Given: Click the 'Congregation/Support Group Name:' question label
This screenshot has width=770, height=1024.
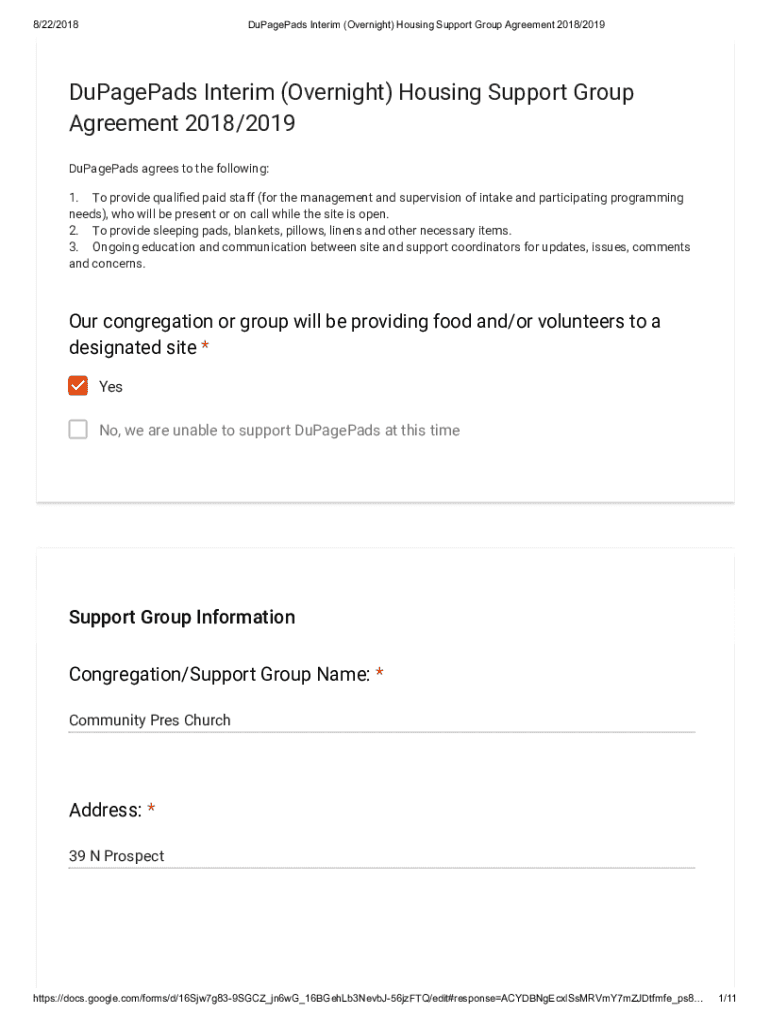Looking at the screenshot, I should 220,675.
